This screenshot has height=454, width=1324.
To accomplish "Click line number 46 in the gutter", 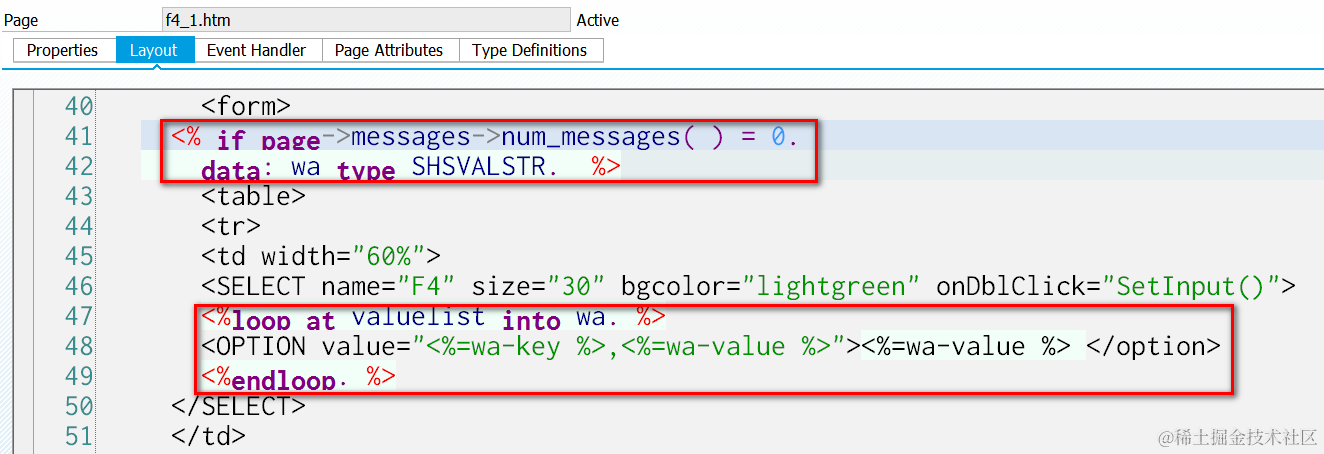I will click(78, 286).
